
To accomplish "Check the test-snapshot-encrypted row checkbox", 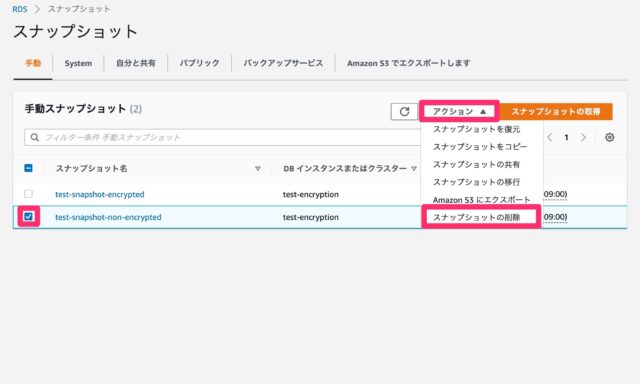I will 28,194.
